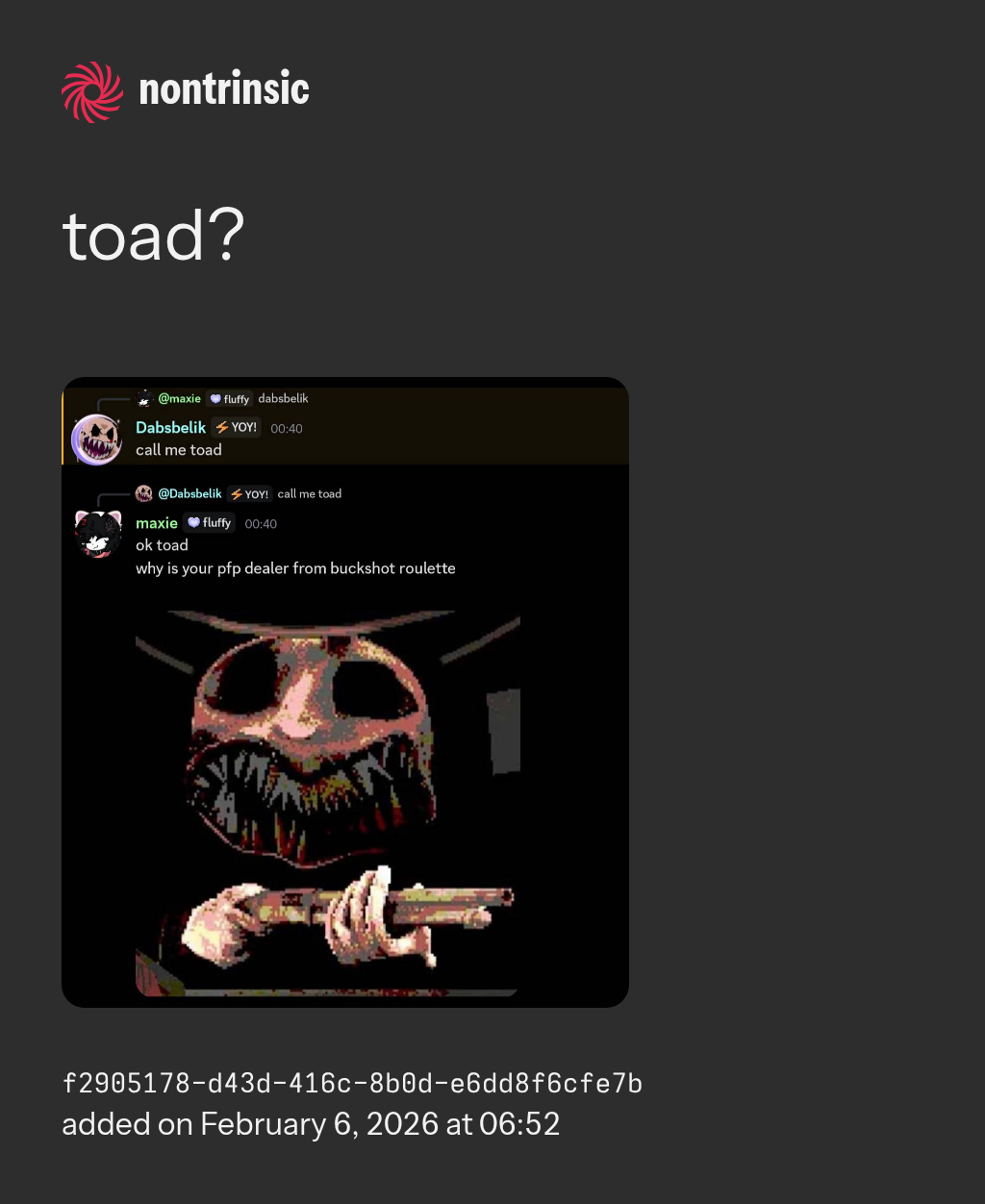Select the Dabsbelik username in cyan
The height and width of the screenshot is (1204, 985).
click(171, 427)
